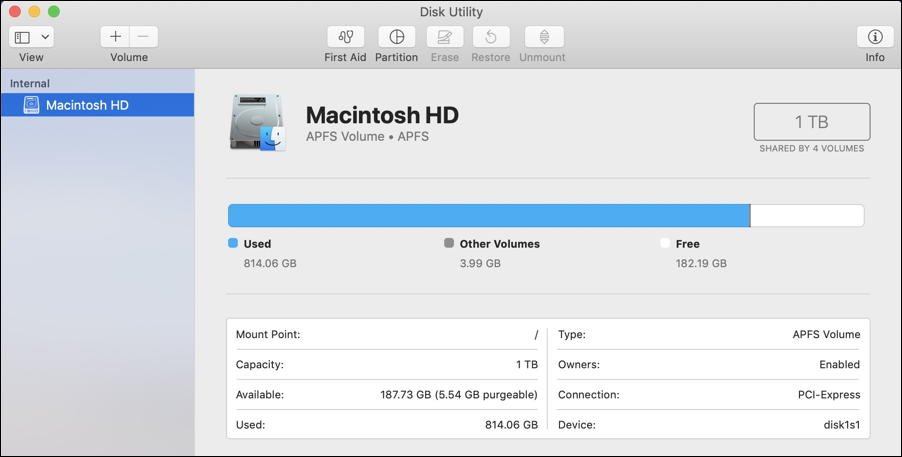The image size is (902, 457).
Task: Click the Capacity row '1 TB' value
Action: click(x=527, y=364)
